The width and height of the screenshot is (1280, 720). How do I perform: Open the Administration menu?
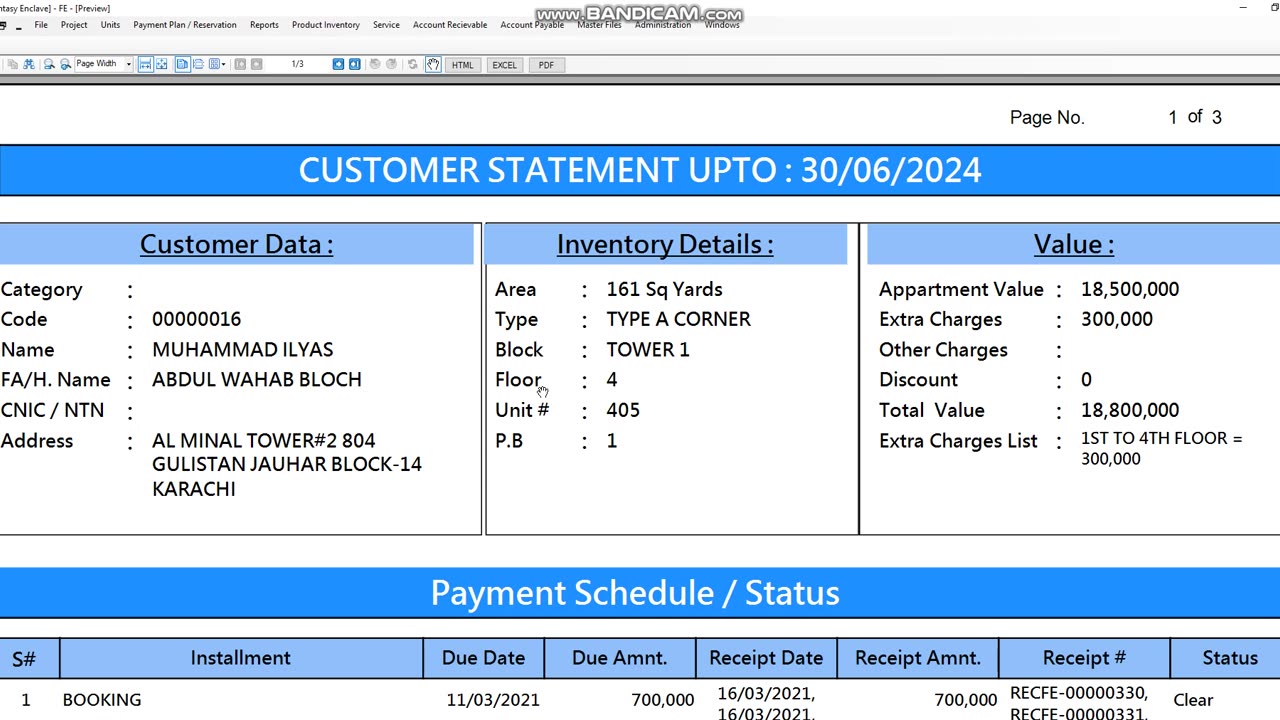[663, 25]
